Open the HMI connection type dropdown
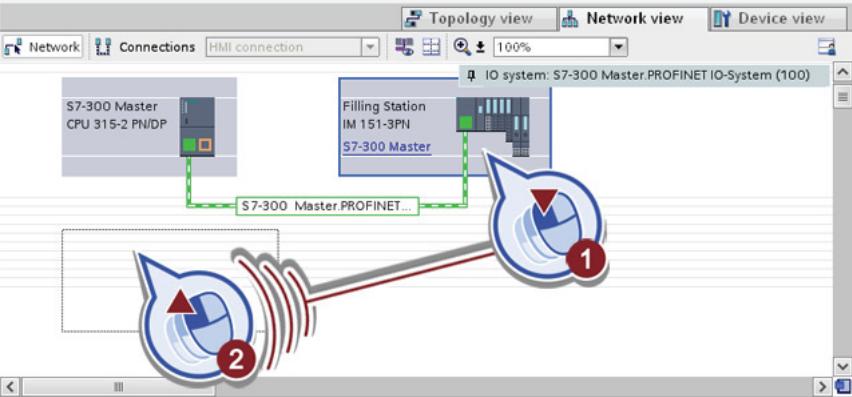This screenshot has height=397, width=852. (370, 47)
